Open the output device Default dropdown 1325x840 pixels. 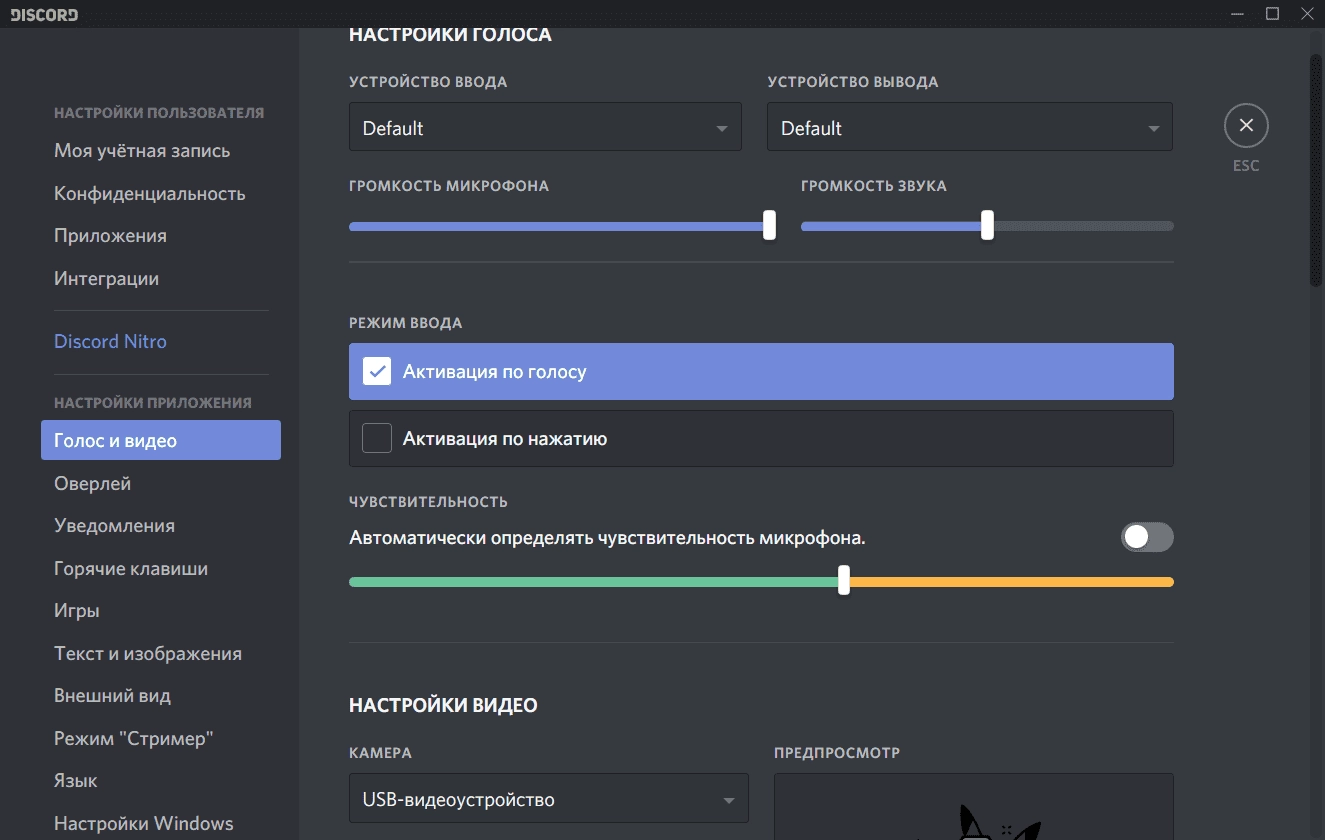pos(970,127)
